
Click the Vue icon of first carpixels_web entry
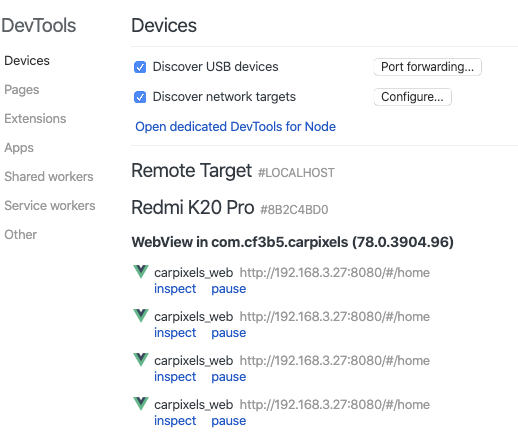point(141,272)
